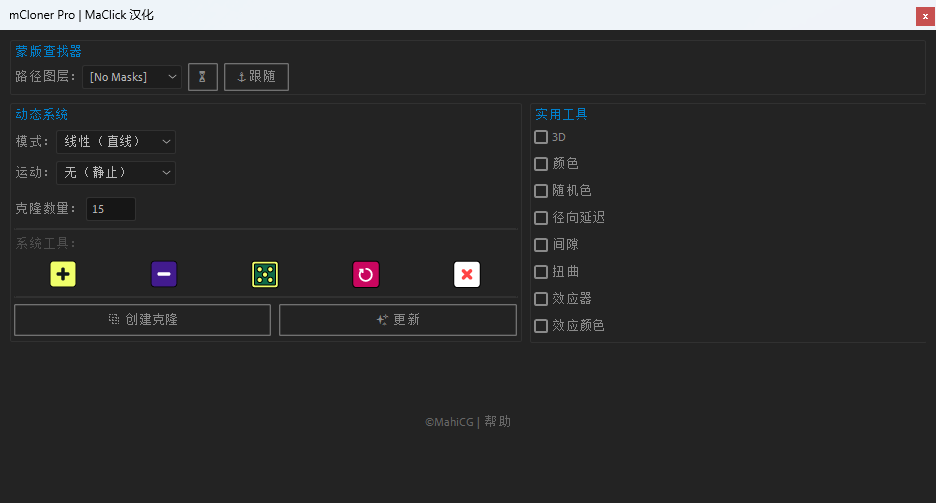Viewport: 936px width, 503px height.
Task: Enable the 随机色 checkbox
Action: point(541,191)
